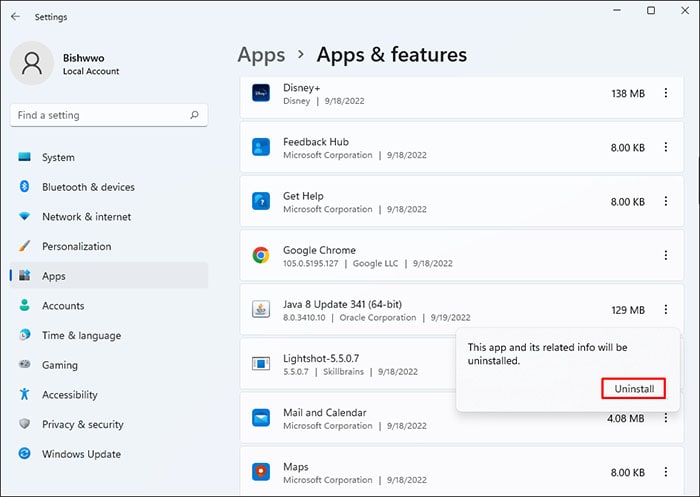Open Accounts settings
700x497 pixels.
[109, 305]
